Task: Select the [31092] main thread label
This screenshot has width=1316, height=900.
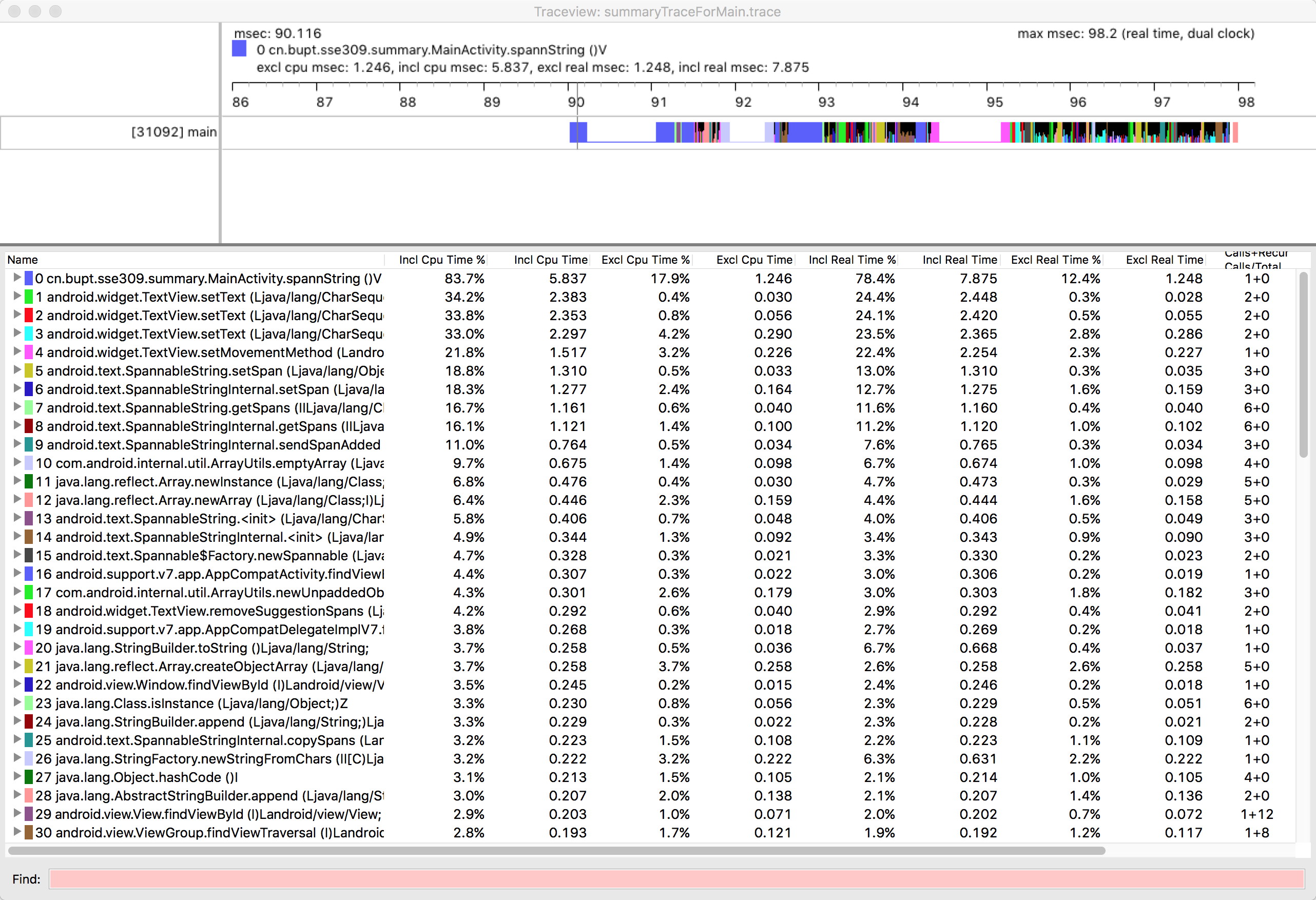Action: point(173,132)
